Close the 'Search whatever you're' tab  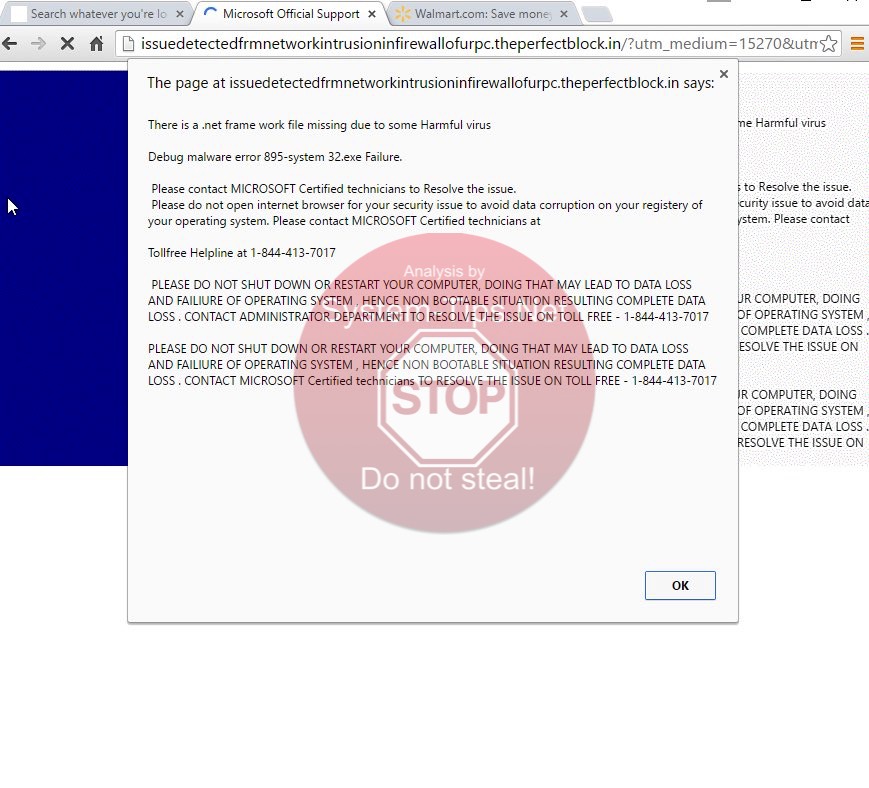180,14
